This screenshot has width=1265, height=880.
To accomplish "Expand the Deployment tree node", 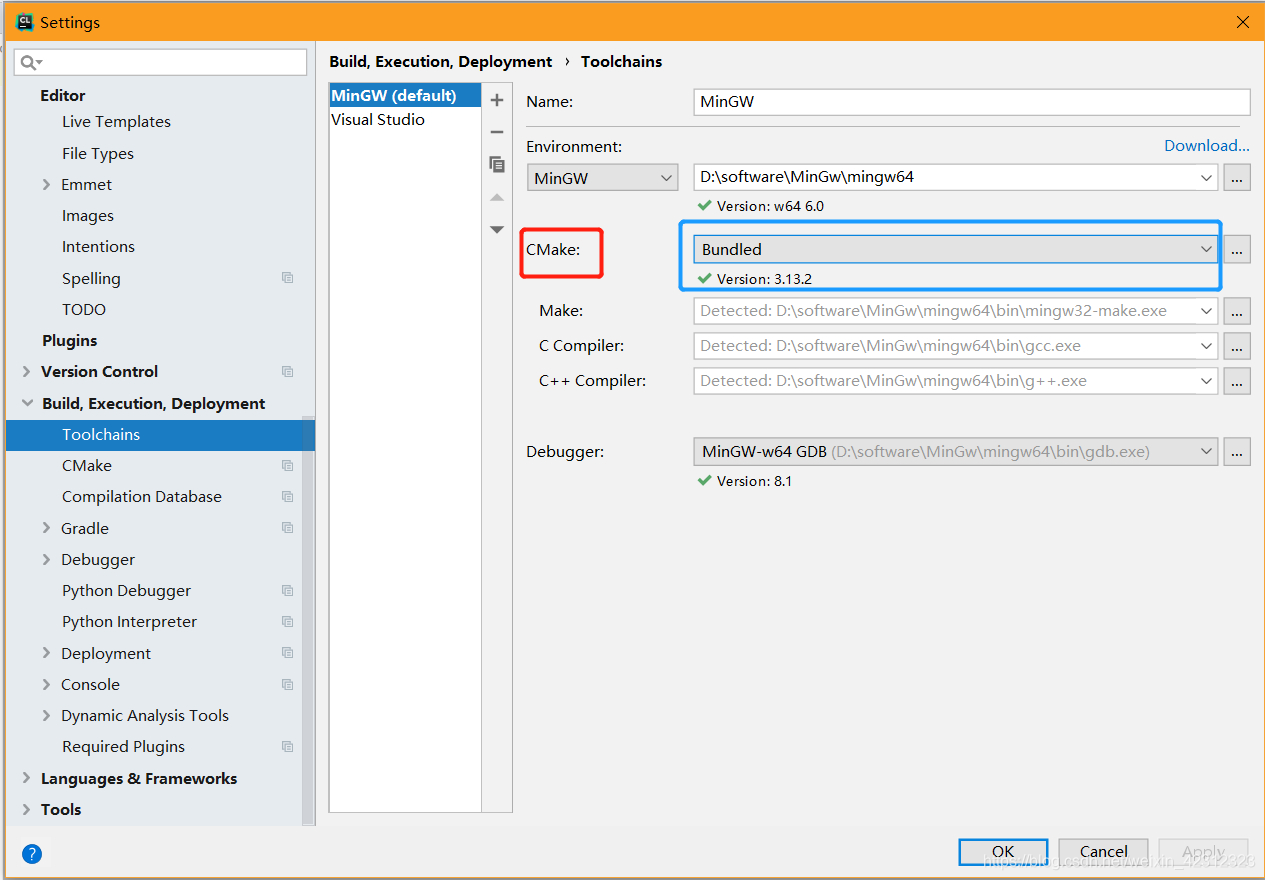I will [x=46, y=653].
